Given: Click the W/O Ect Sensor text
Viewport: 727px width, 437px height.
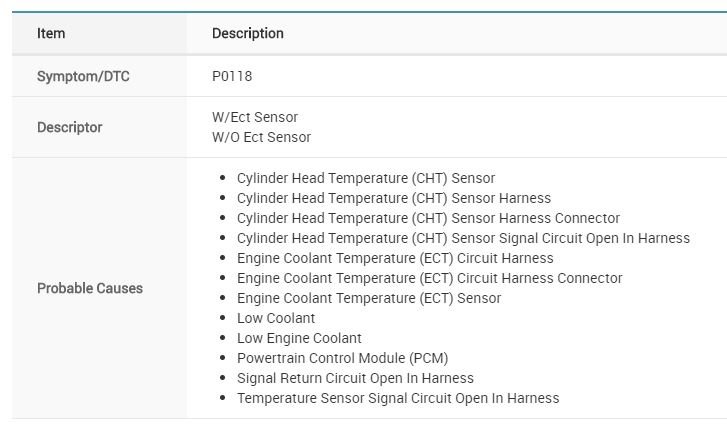Looking at the screenshot, I should tap(261, 137).
